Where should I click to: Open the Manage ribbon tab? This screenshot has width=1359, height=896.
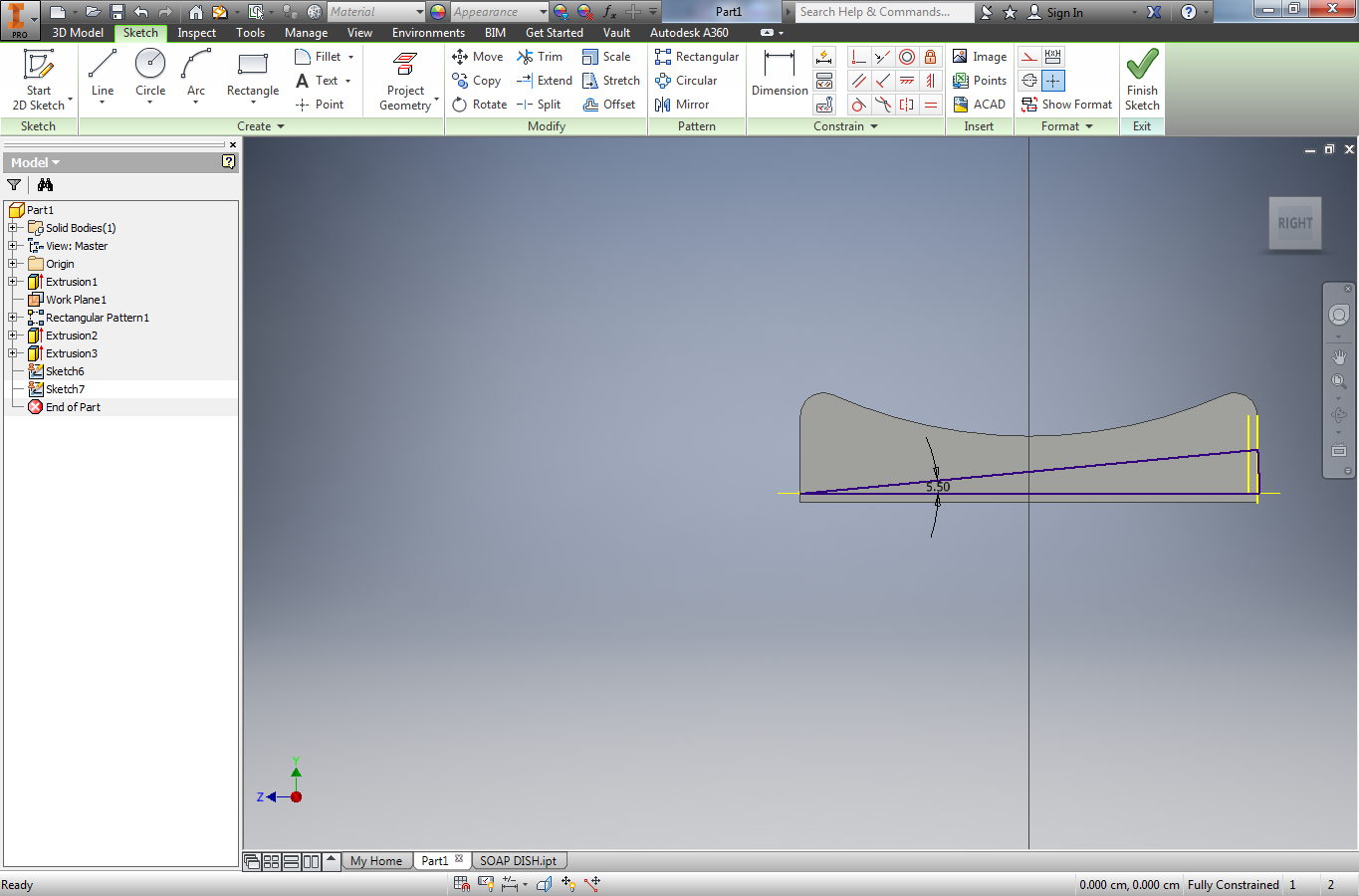[306, 33]
